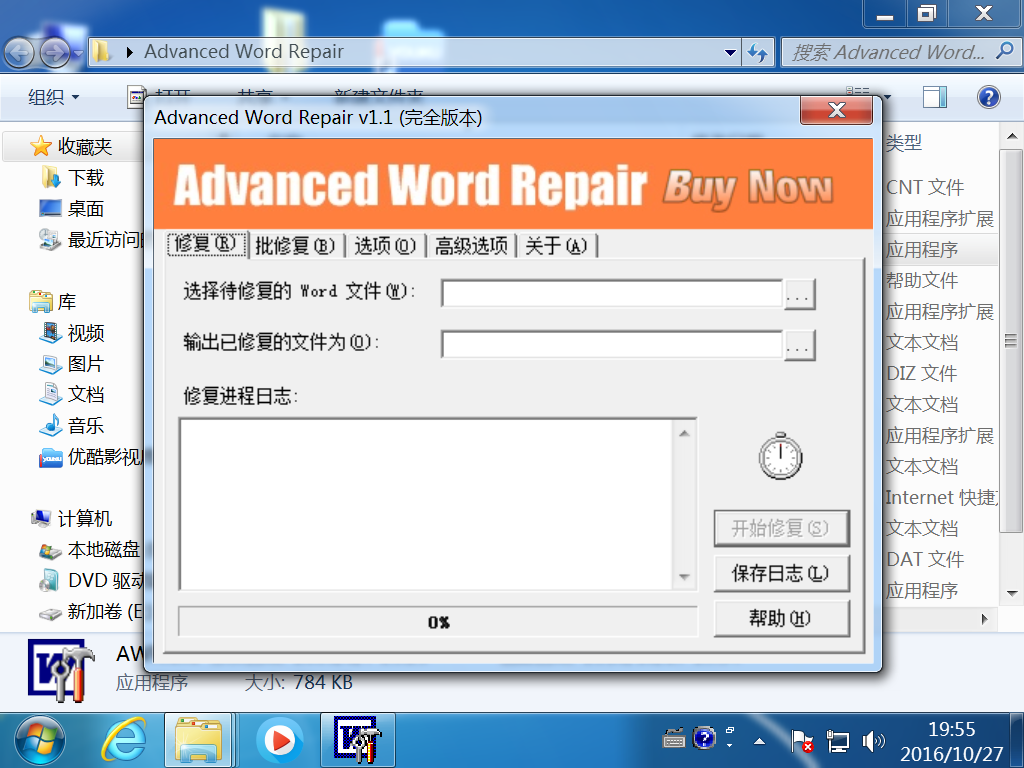Screen dimensions: 1024x768
Task: Select 本地磁盘 drive
Action: point(90,550)
